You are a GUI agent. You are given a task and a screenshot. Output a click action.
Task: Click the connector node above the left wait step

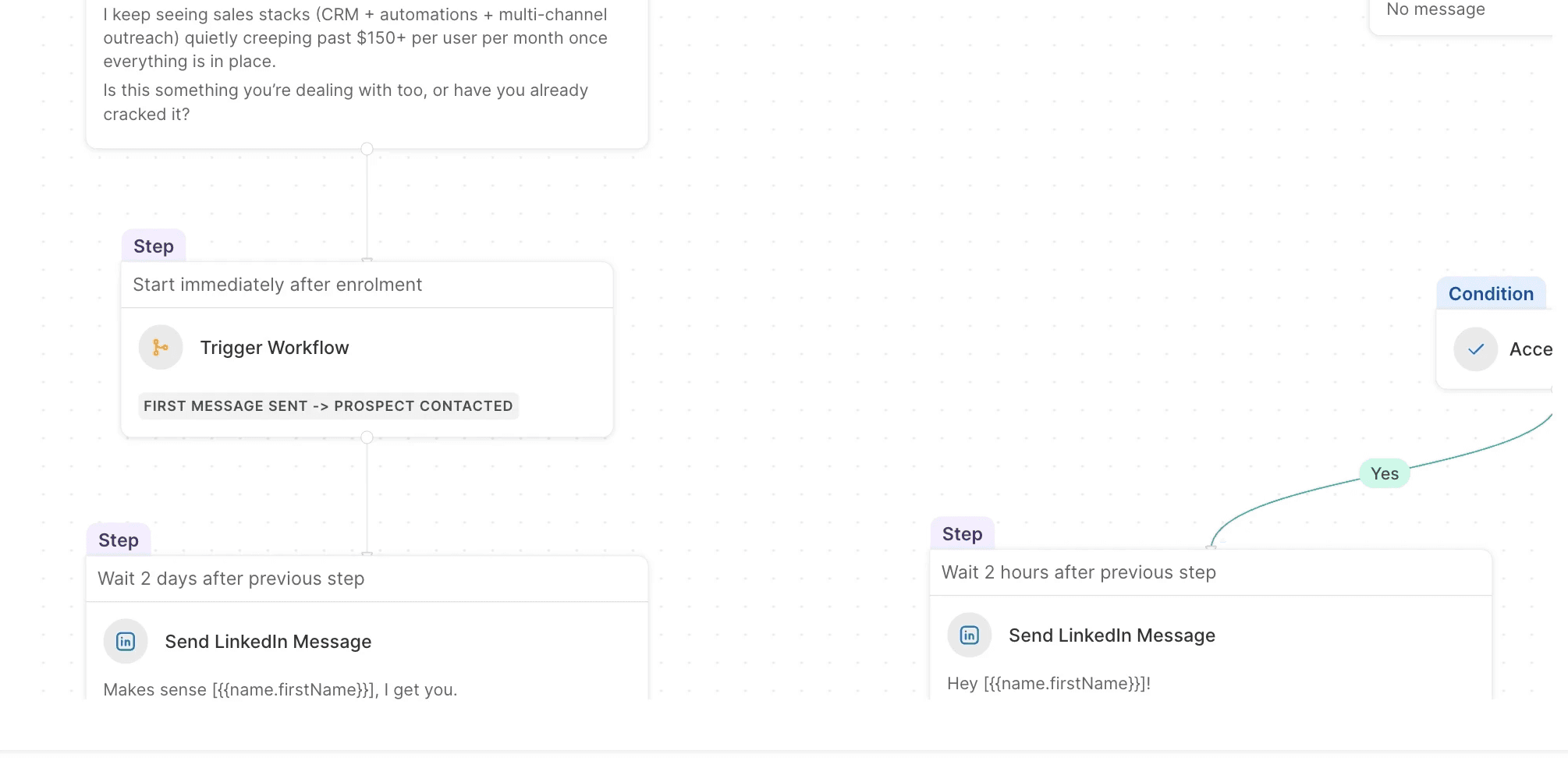pyautogui.click(x=367, y=555)
